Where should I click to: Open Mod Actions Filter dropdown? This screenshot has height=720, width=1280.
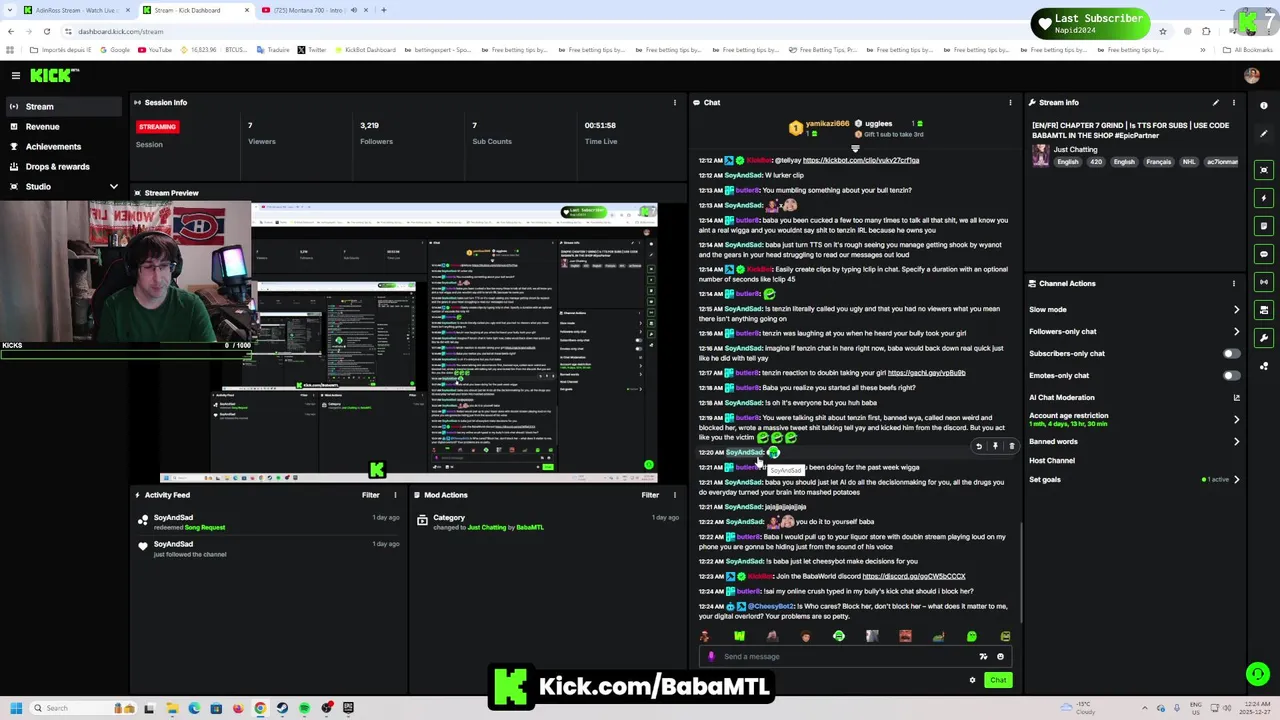[650, 494]
